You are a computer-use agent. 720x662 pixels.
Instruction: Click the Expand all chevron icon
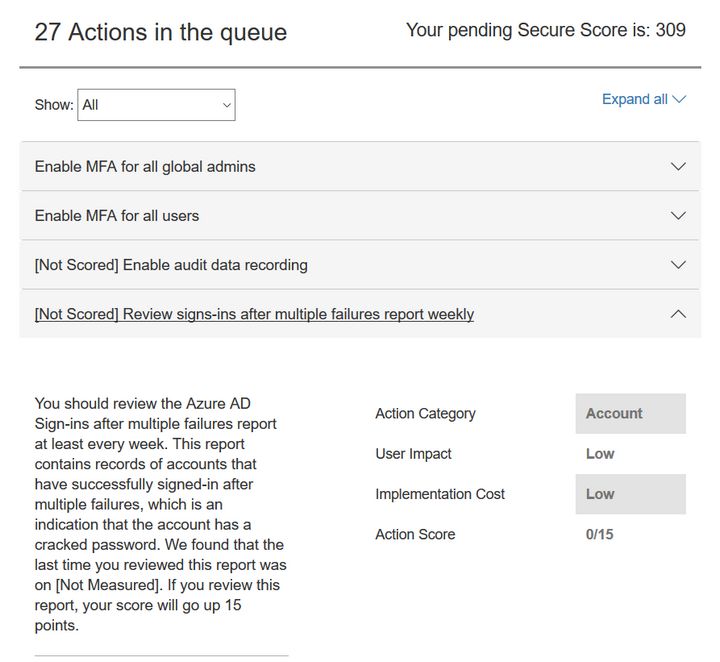coord(680,99)
